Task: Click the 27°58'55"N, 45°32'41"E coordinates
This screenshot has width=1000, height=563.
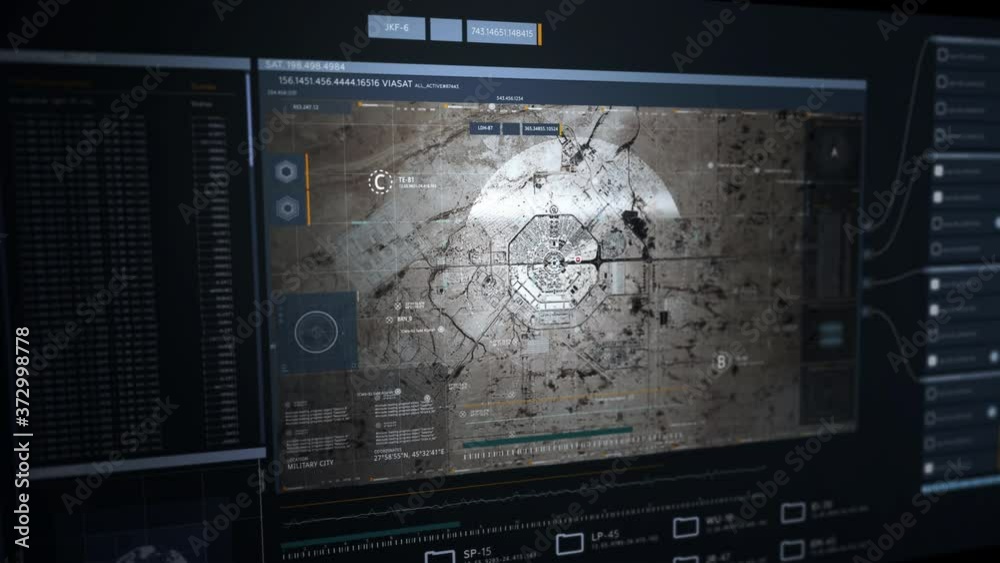Action: pos(409,454)
